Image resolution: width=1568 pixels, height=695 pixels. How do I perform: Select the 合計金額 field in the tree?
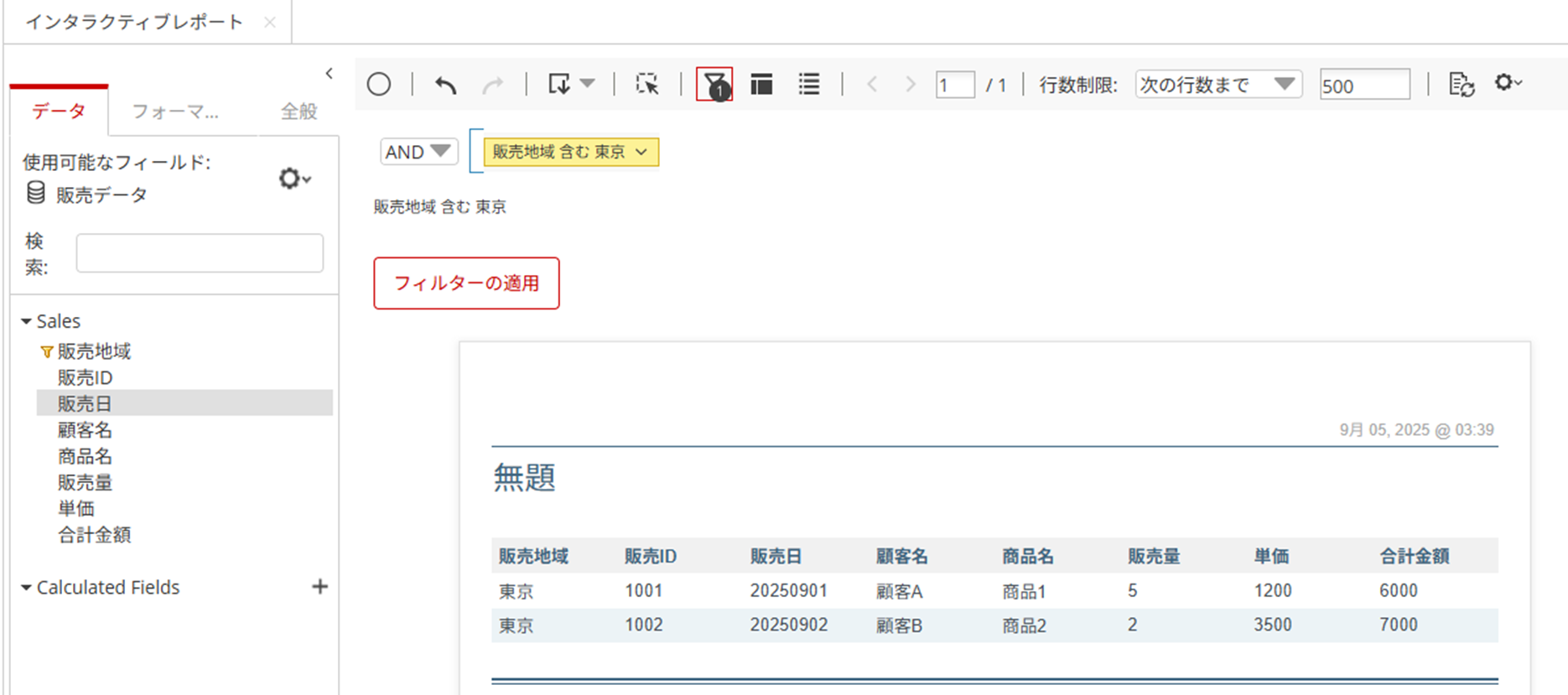pos(94,534)
